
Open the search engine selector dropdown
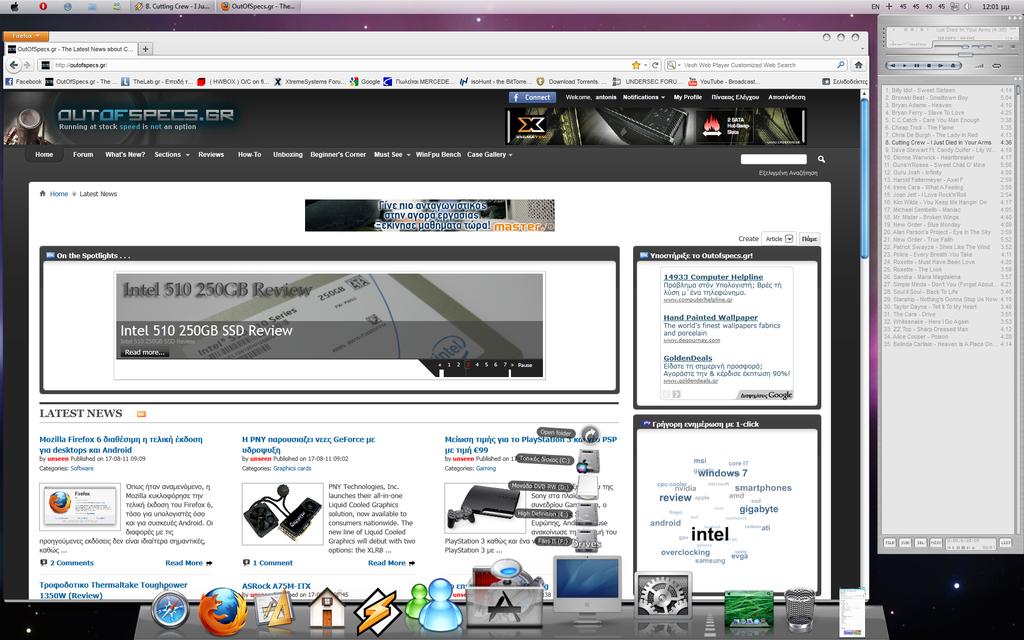pos(674,65)
